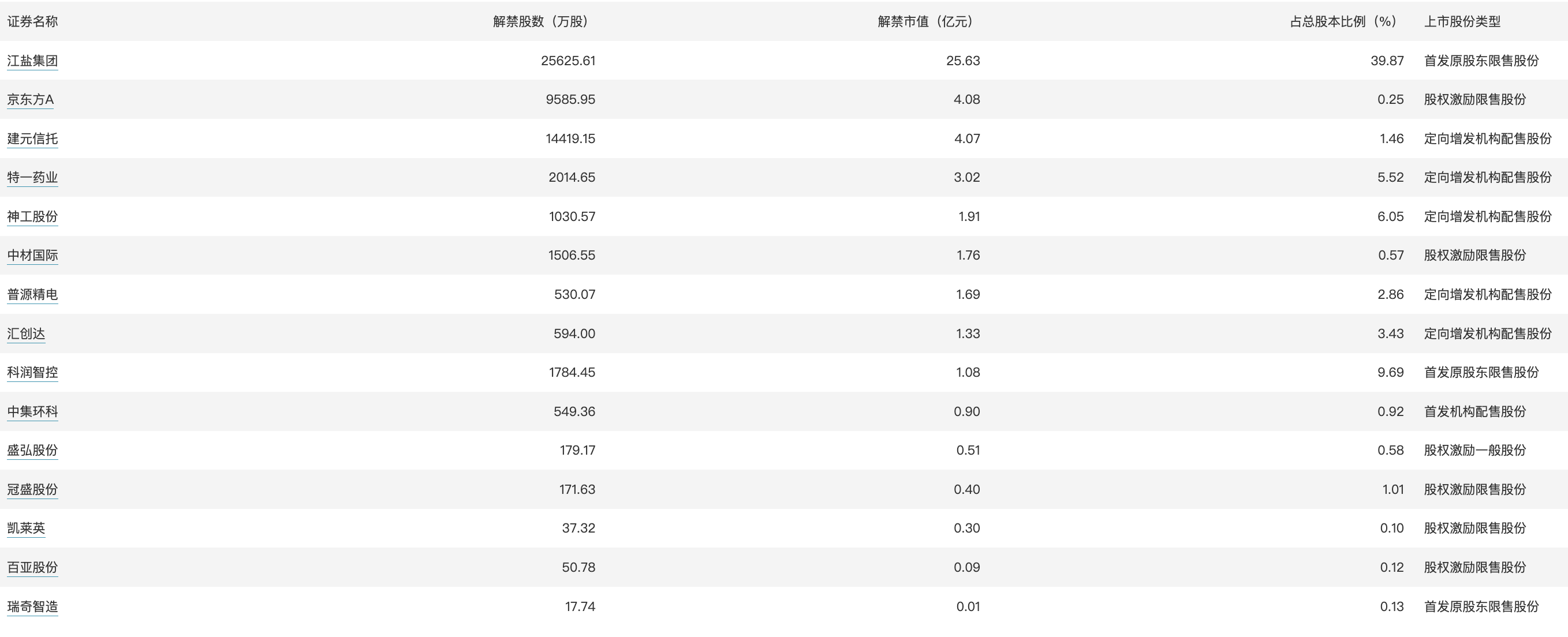Open the 百亚股份 stock link
1568x637 pixels.
[32, 567]
